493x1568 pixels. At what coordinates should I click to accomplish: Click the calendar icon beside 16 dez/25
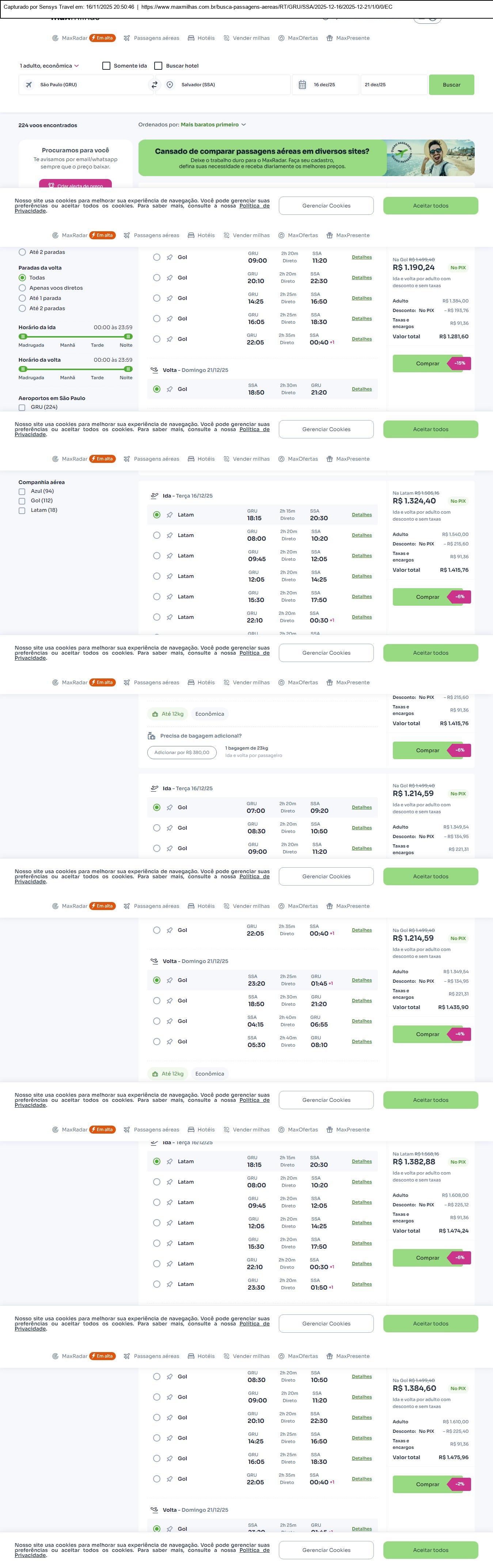[303, 85]
